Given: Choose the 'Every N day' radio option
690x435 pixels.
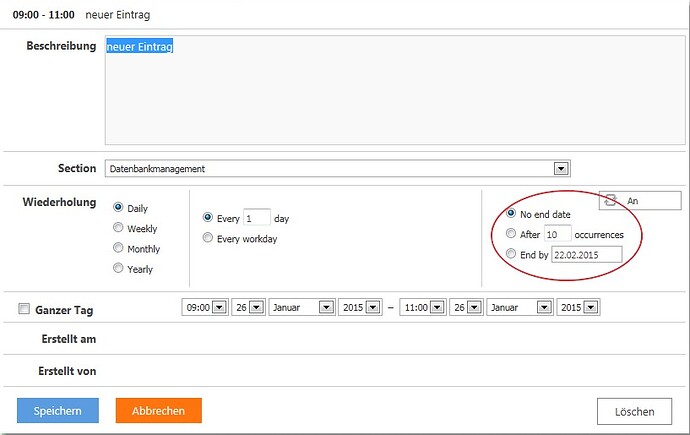Looking at the screenshot, I should 207,217.
